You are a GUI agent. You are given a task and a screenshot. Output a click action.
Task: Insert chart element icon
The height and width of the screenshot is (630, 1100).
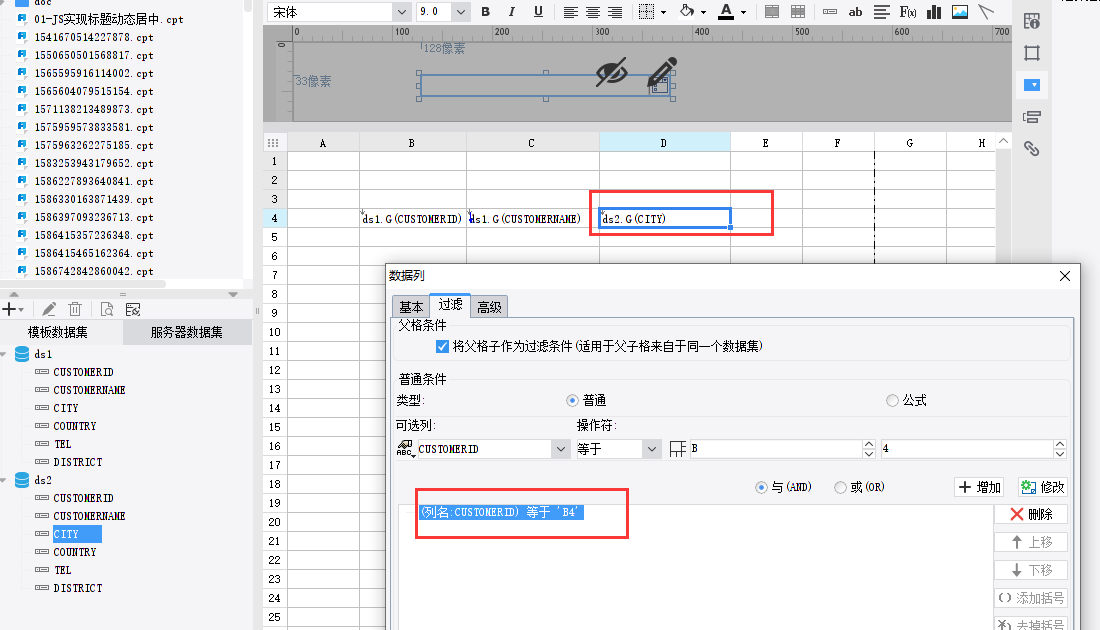[x=934, y=12]
